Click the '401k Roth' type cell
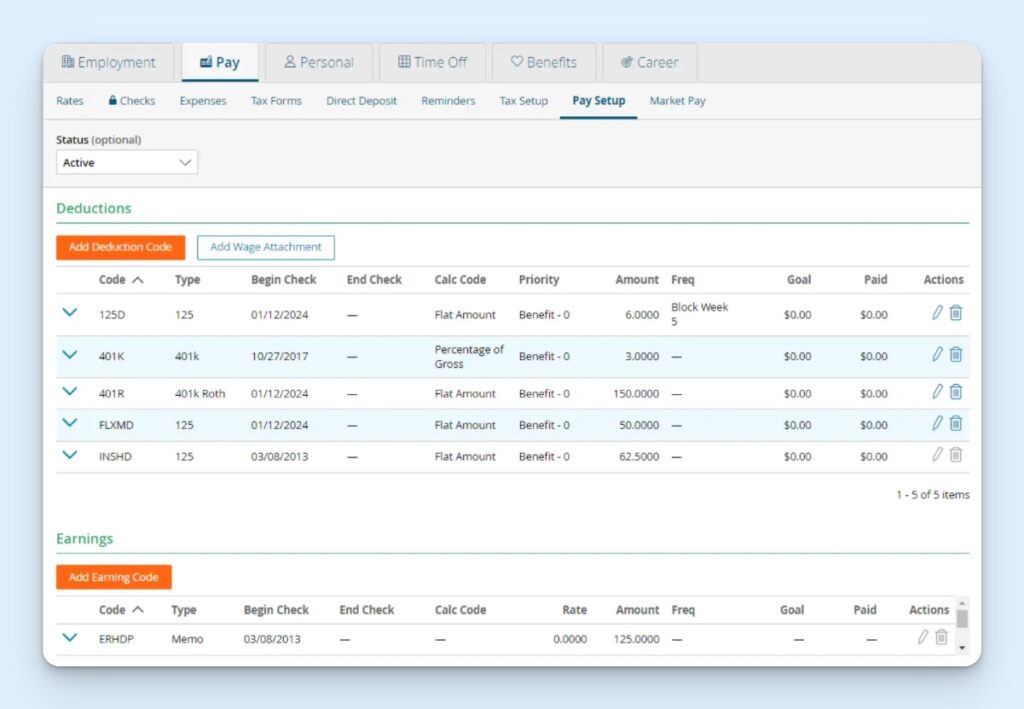This screenshot has width=1024, height=709. click(x=200, y=394)
